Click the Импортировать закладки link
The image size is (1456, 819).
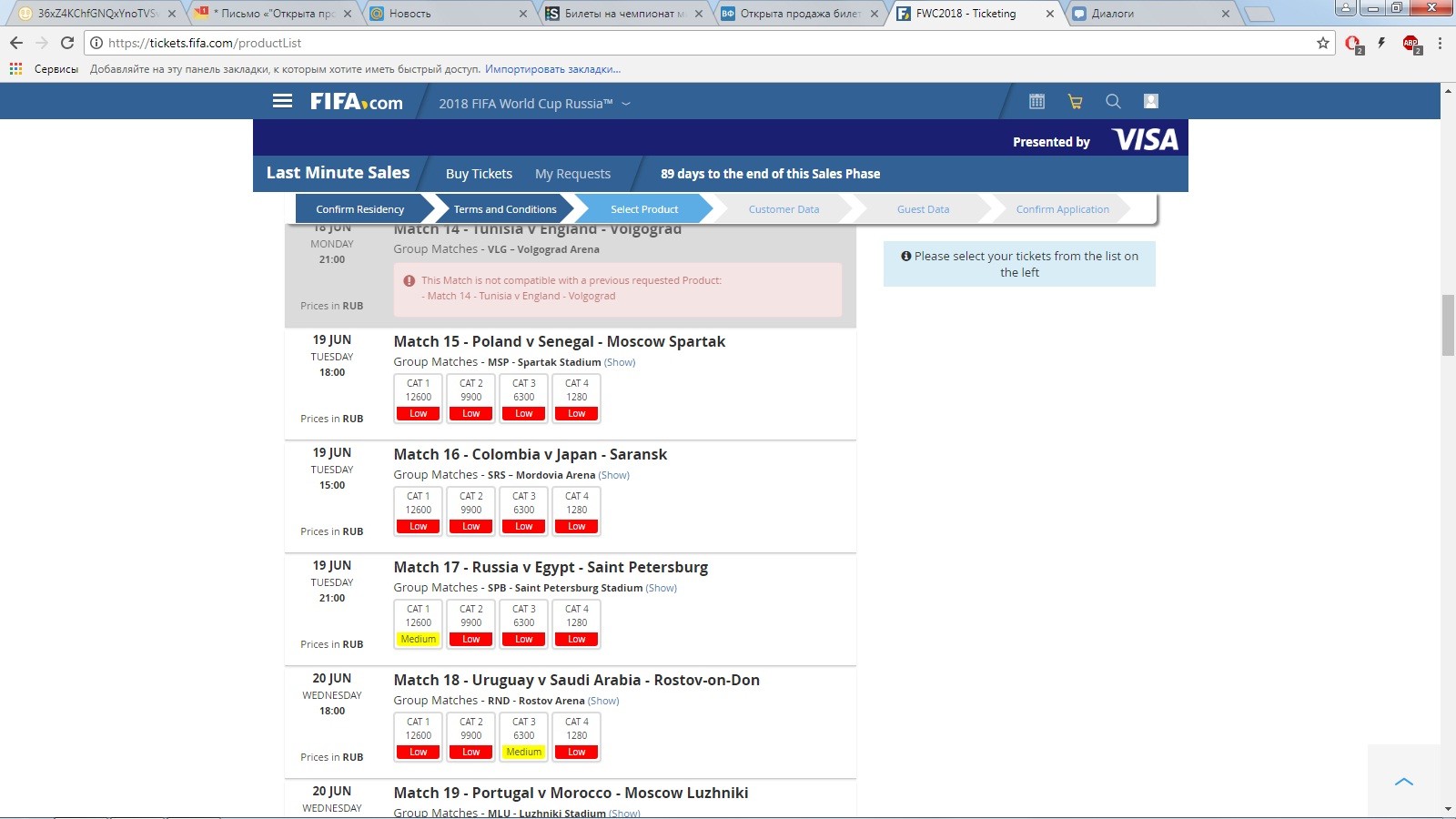click(552, 68)
